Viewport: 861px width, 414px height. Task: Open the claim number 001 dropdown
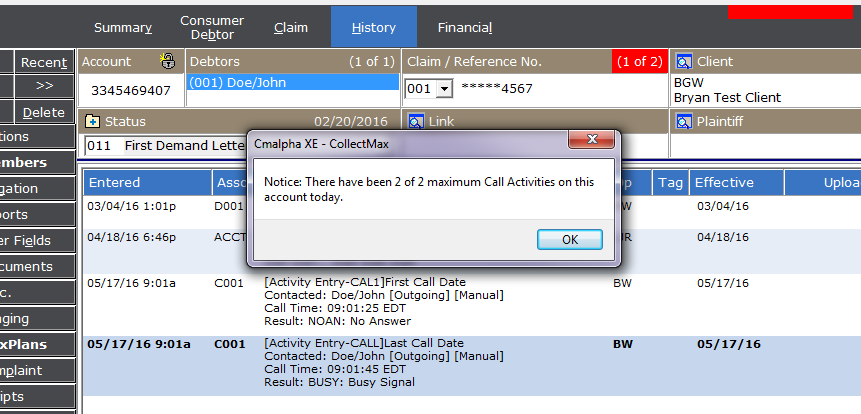pos(444,89)
